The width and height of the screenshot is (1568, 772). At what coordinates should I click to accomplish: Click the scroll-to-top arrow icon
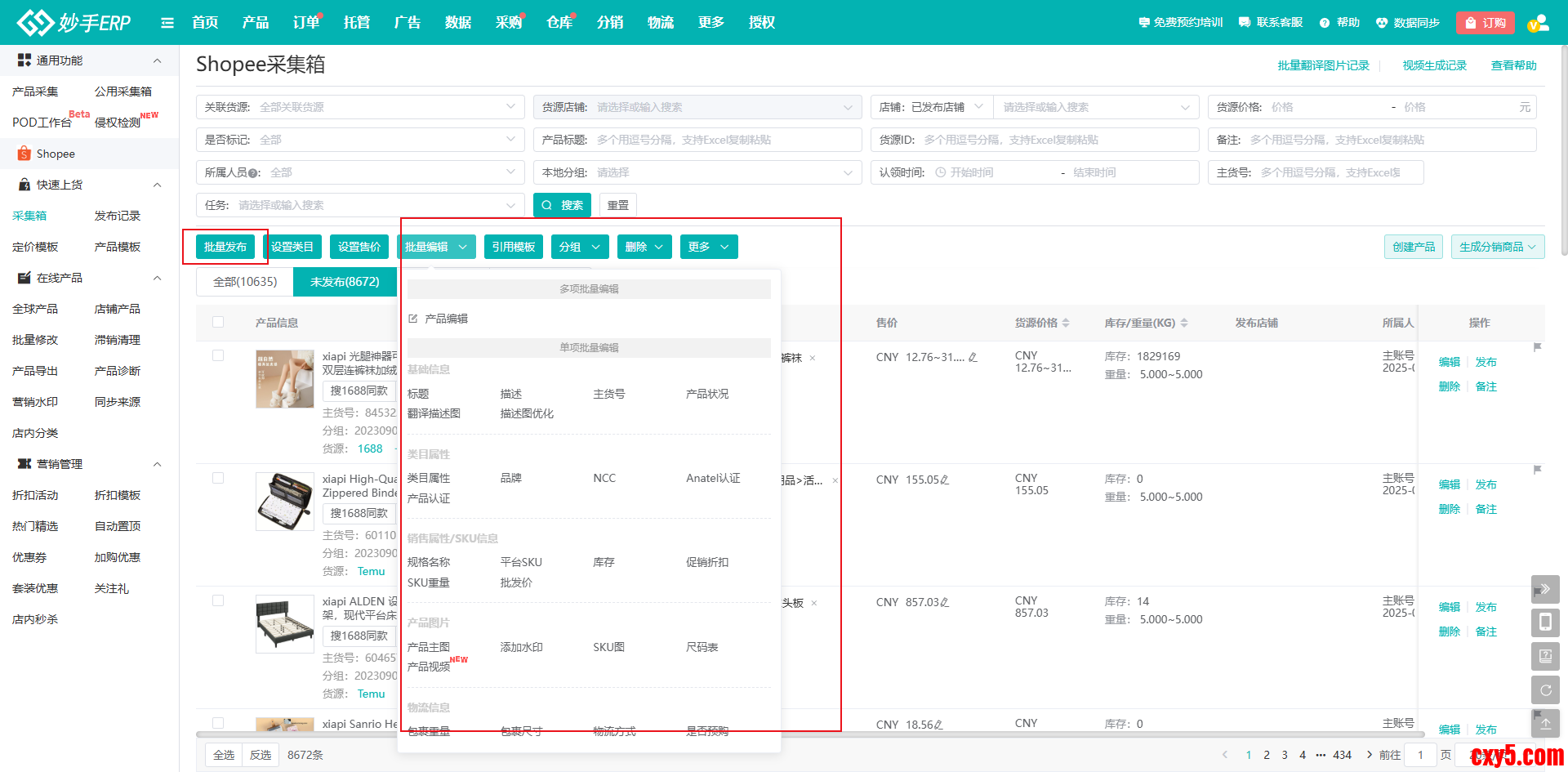tap(1545, 724)
